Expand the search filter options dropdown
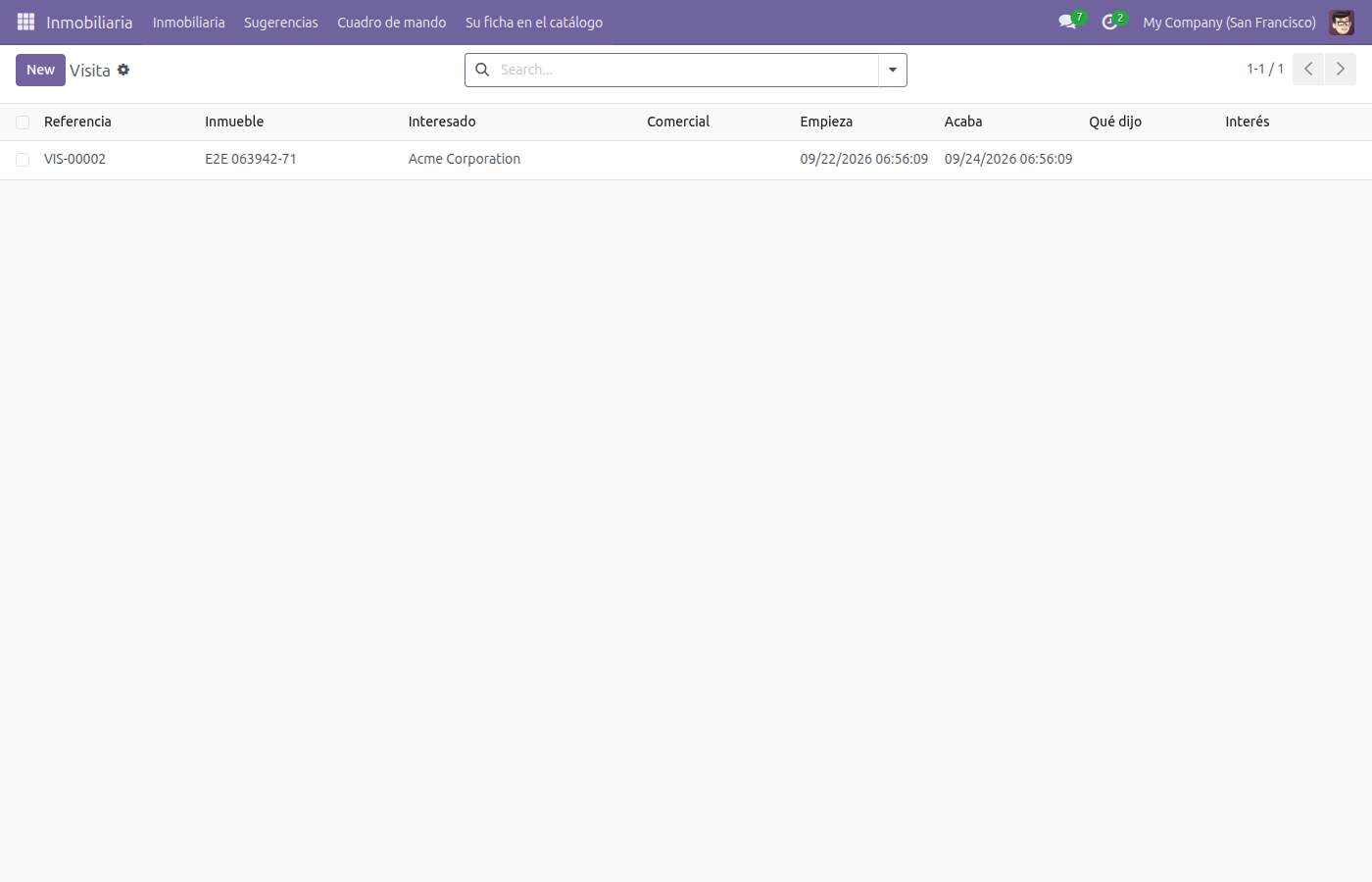This screenshot has height=882, width=1372. [893, 70]
